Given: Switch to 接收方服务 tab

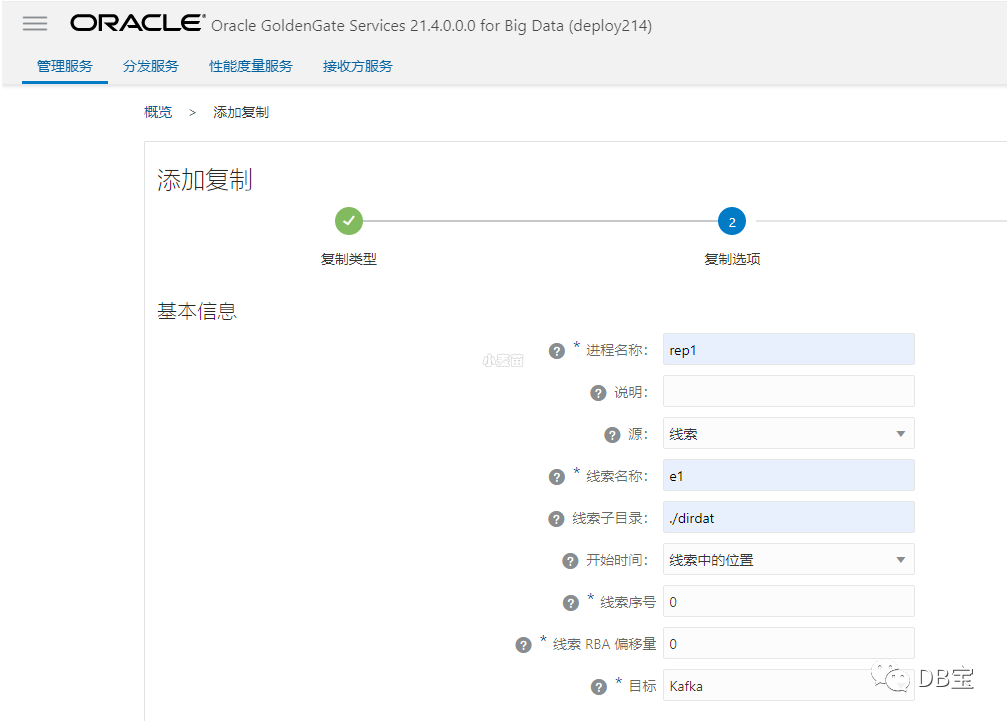Looking at the screenshot, I should click(x=358, y=66).
